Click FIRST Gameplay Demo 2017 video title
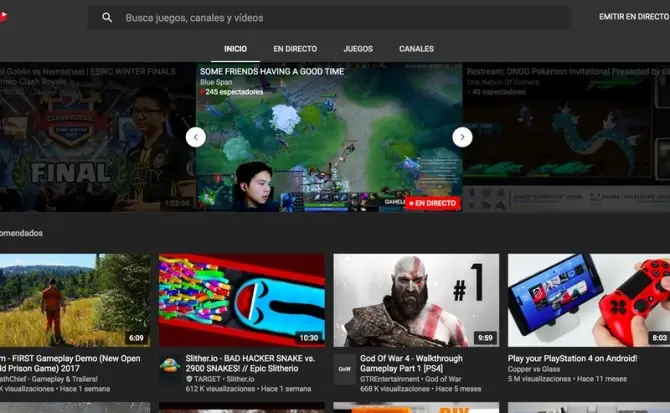This screenshot has height=413, width=670. pyautogui.click(x=70, y=363)
